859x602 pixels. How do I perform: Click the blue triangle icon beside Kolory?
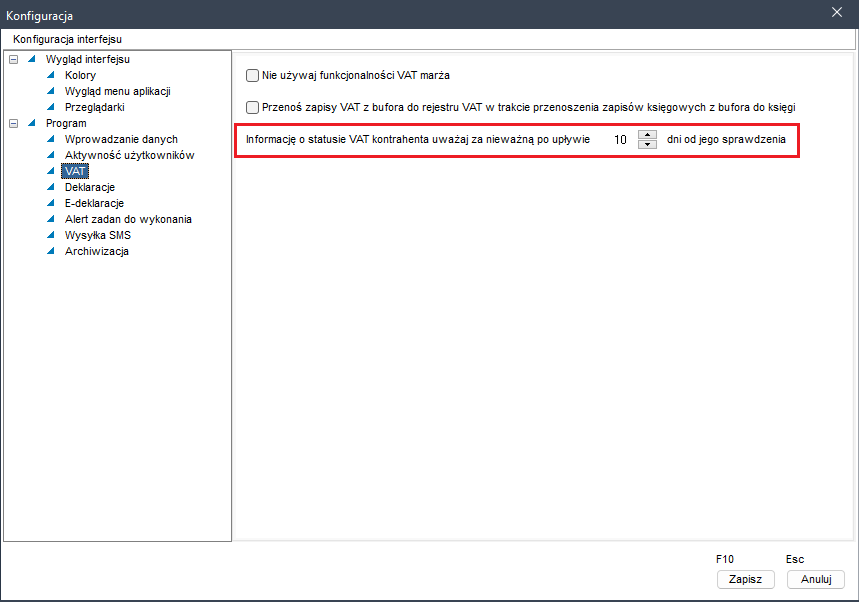point(51,75)
